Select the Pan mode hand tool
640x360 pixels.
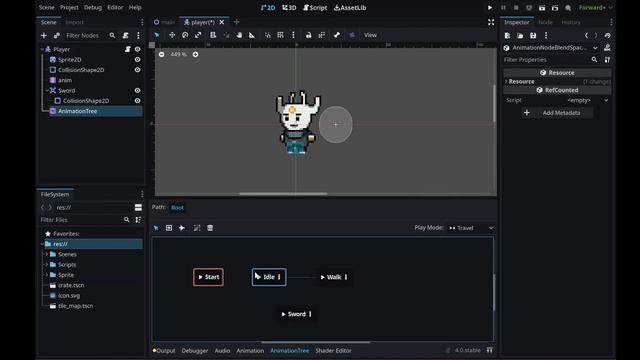(239, 35)
